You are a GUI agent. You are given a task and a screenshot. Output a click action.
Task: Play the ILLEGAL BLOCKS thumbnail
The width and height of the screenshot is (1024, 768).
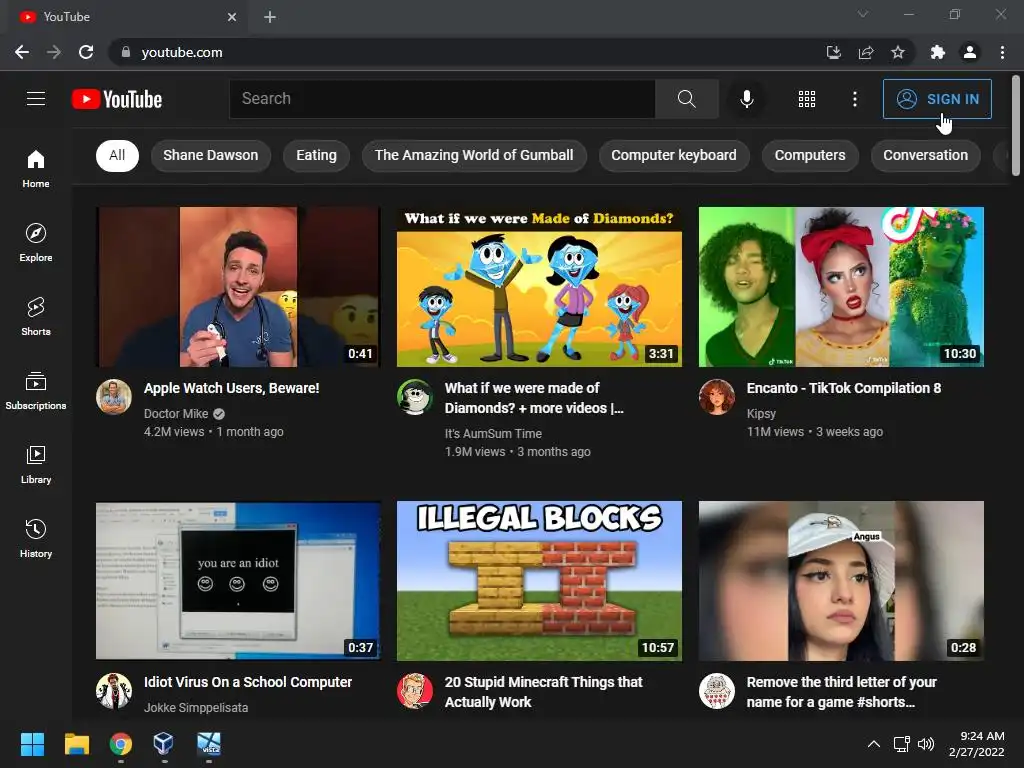pos(539,581)
